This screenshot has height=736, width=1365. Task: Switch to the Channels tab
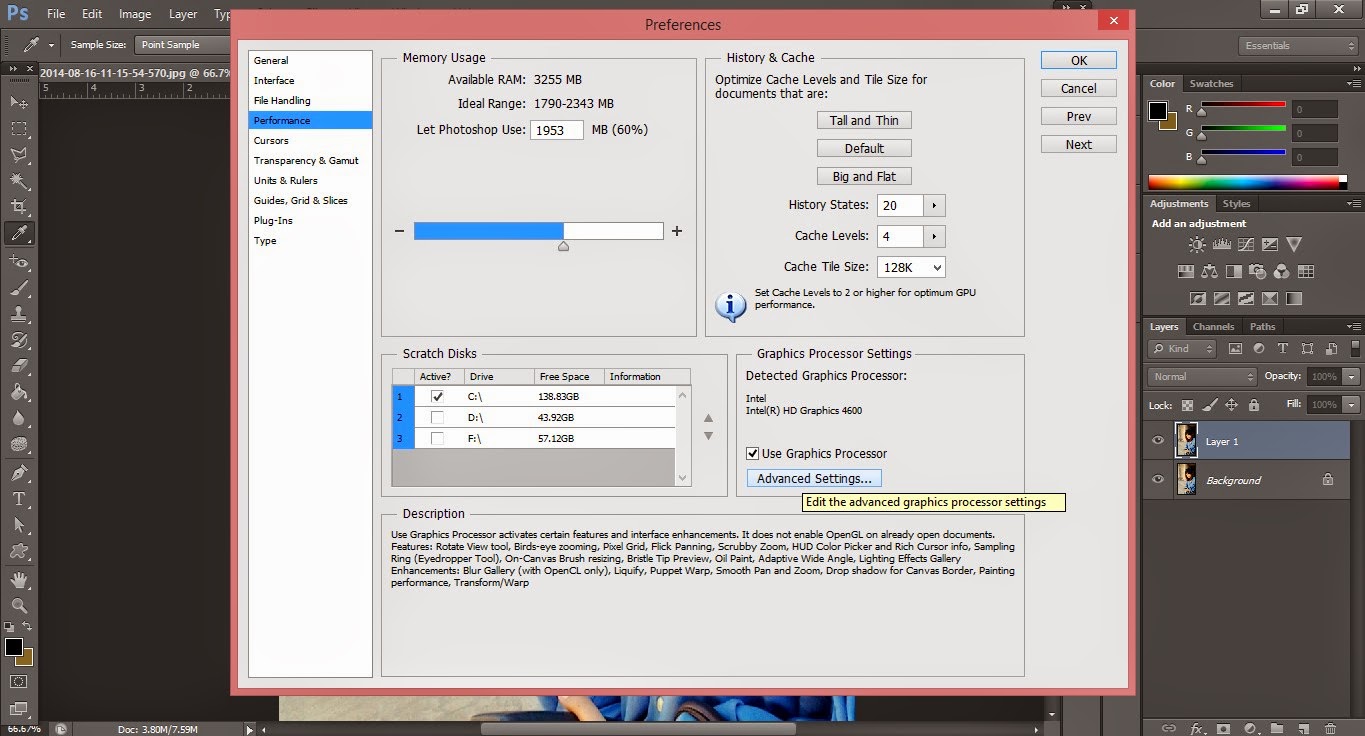pyautogui.click(x=1214, y=327)
